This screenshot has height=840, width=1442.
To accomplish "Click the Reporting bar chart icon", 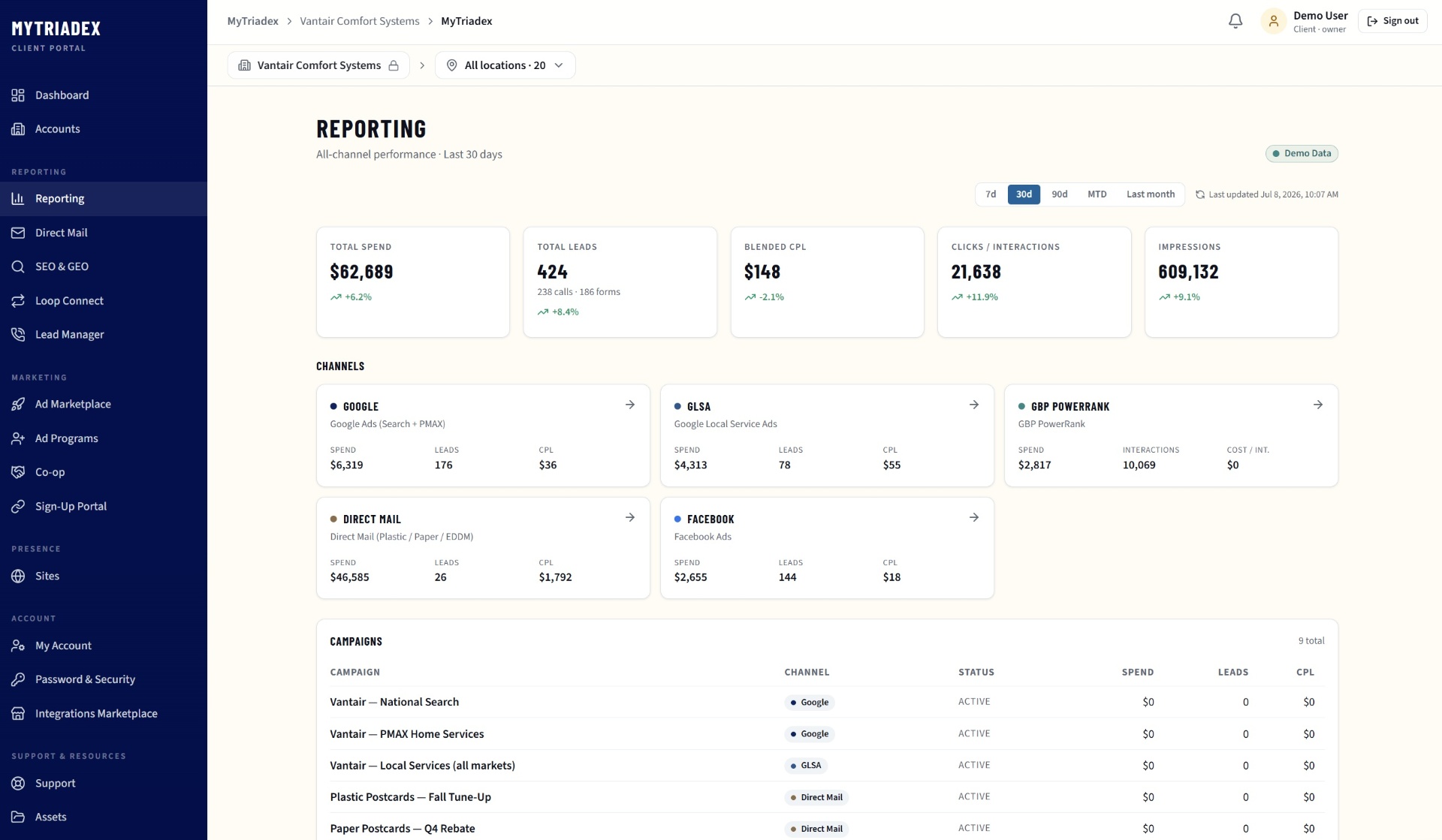I will click(18, 199).
